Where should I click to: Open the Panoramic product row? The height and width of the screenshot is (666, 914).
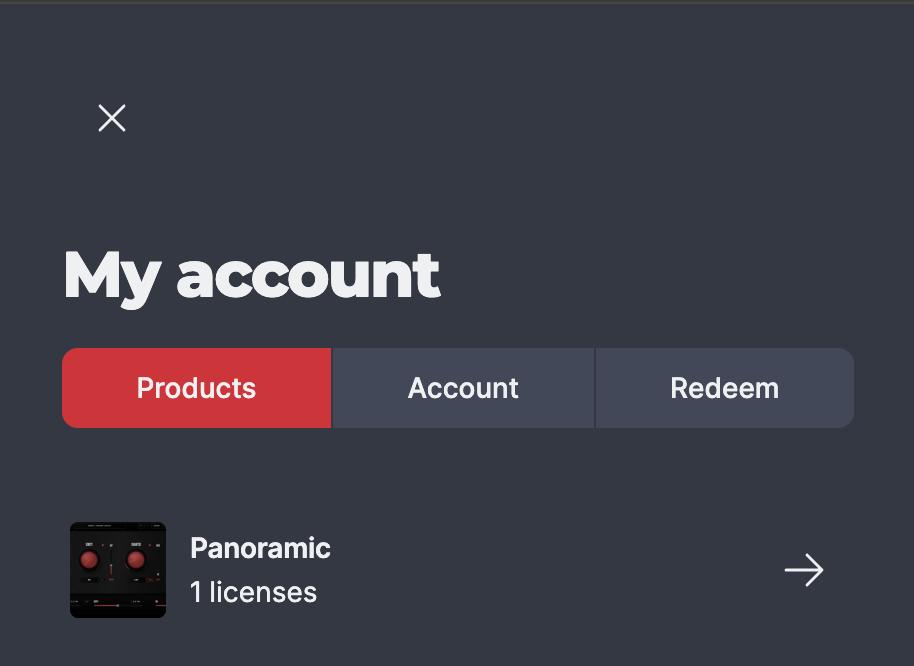458,570
